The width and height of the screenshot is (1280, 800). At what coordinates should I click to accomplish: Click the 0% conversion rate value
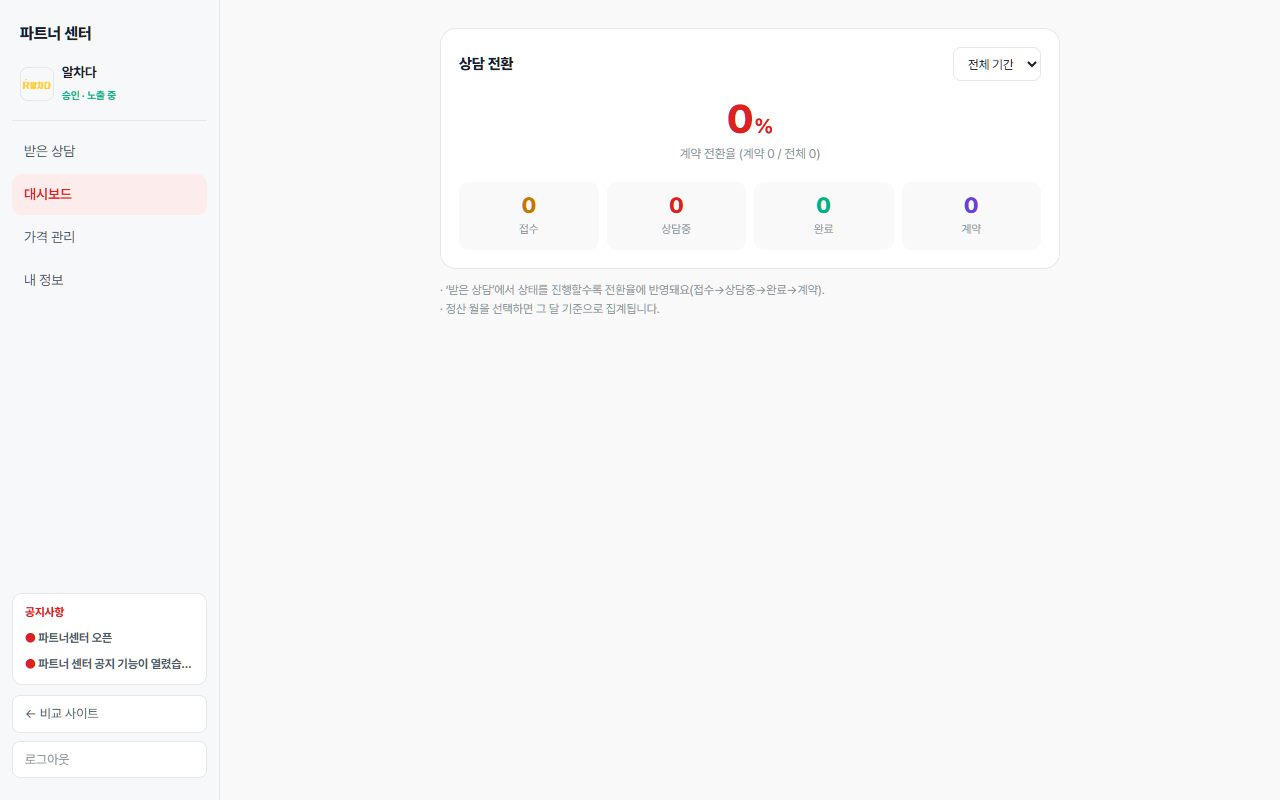coord(750,120)
